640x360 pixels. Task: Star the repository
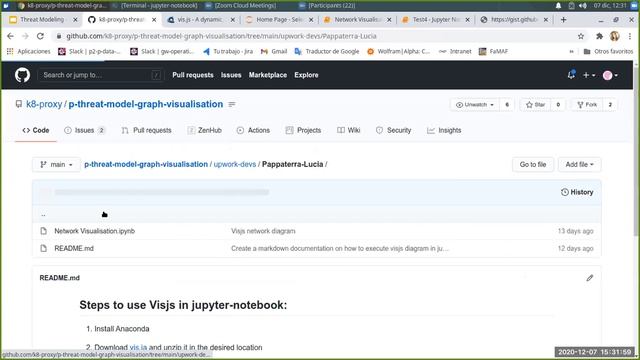[536, 105]
